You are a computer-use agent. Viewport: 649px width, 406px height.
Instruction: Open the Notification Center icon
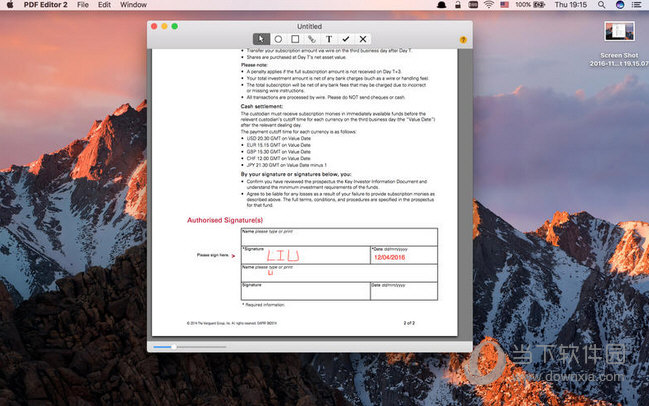coord(637,5)
